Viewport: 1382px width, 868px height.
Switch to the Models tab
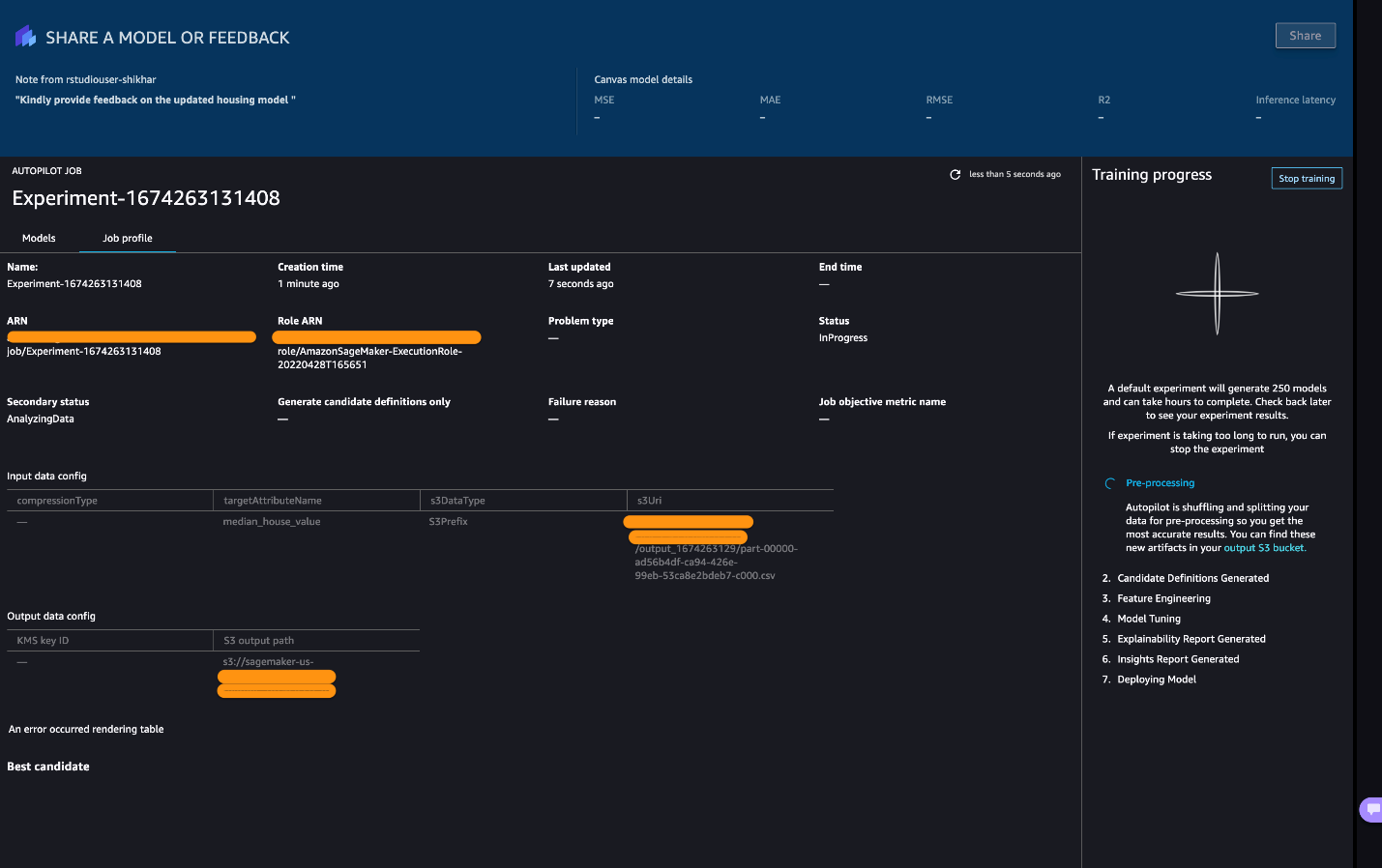point(39,238)
